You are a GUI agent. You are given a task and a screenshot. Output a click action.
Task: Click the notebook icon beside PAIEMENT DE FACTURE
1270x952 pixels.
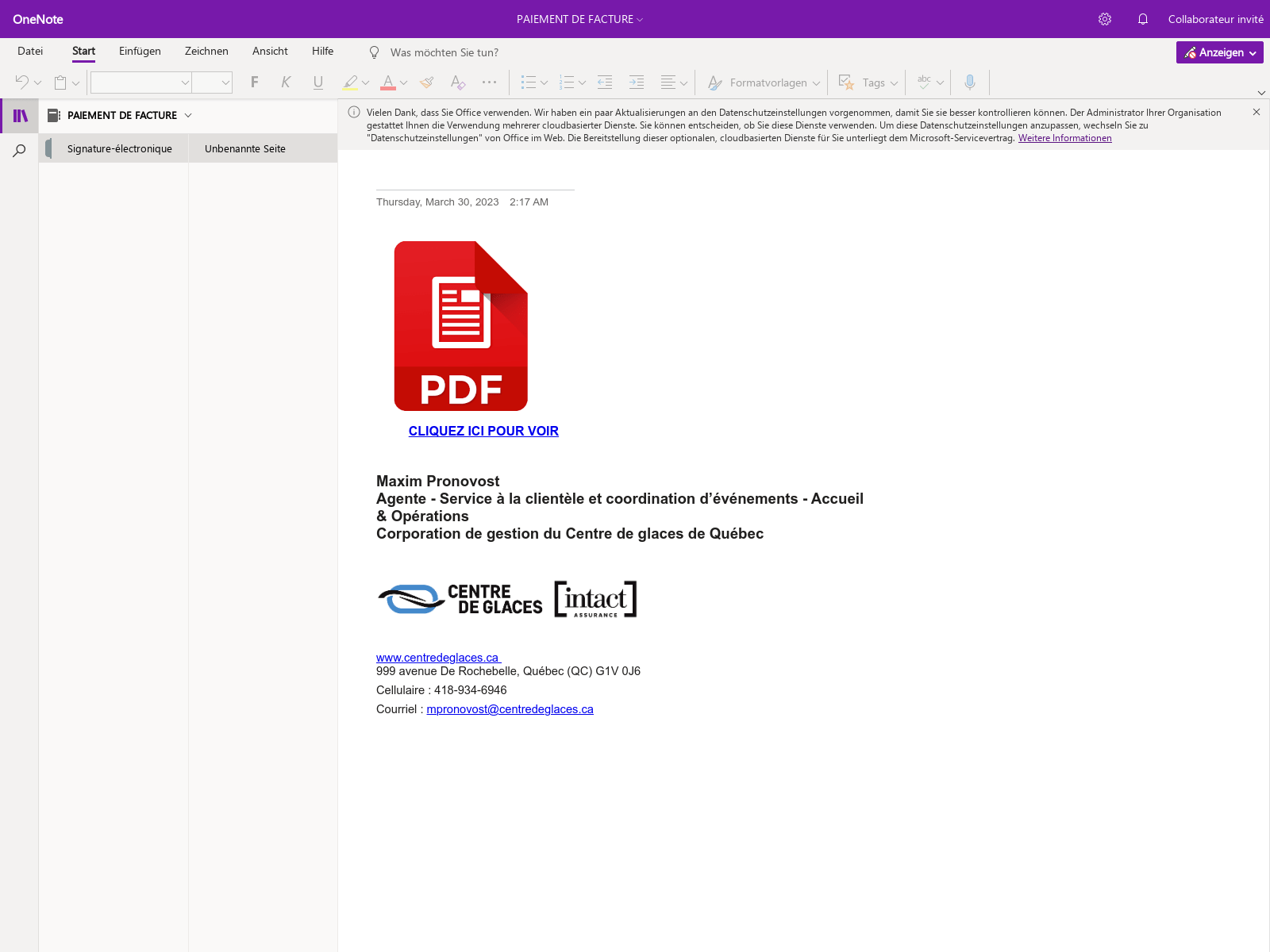point(54,115)
